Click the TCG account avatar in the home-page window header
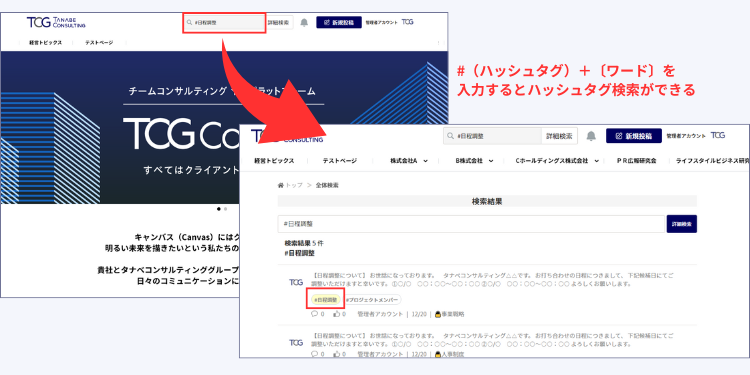Screen dimensions: 750x375 tap(408, 22)
